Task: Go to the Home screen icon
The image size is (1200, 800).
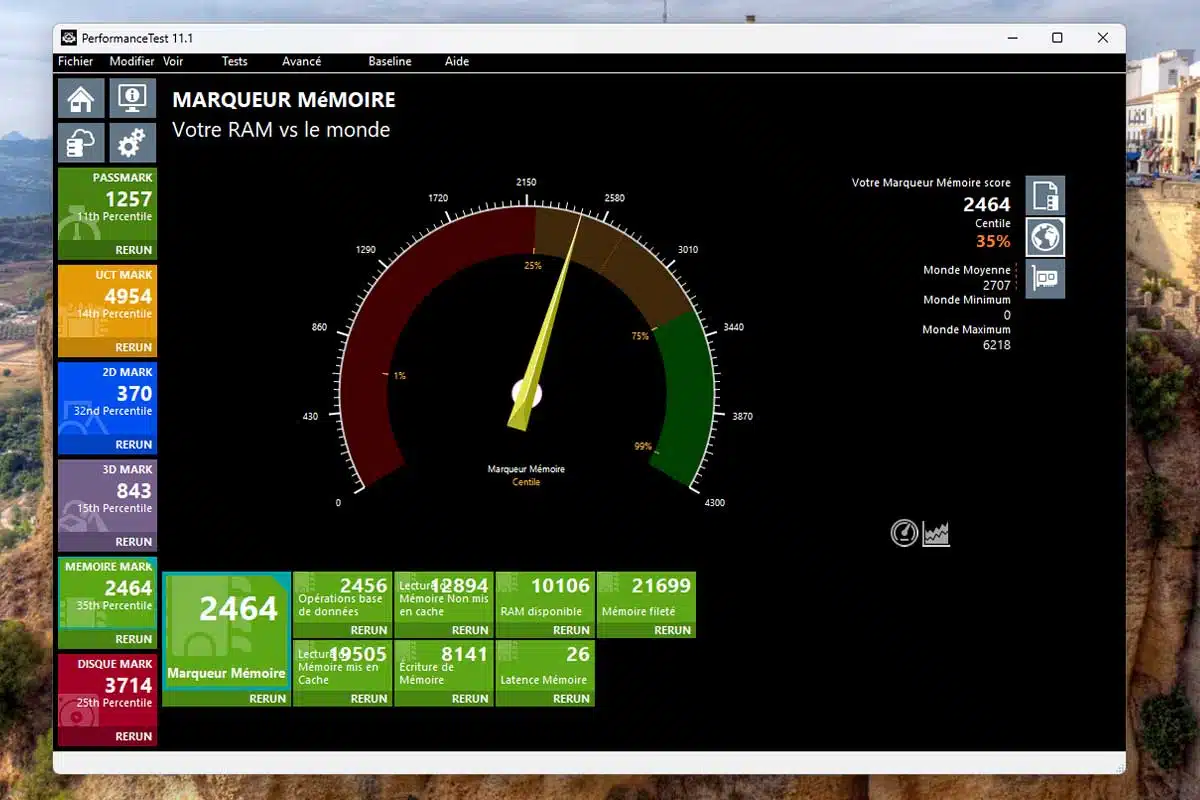Action: tap(81, 98)
